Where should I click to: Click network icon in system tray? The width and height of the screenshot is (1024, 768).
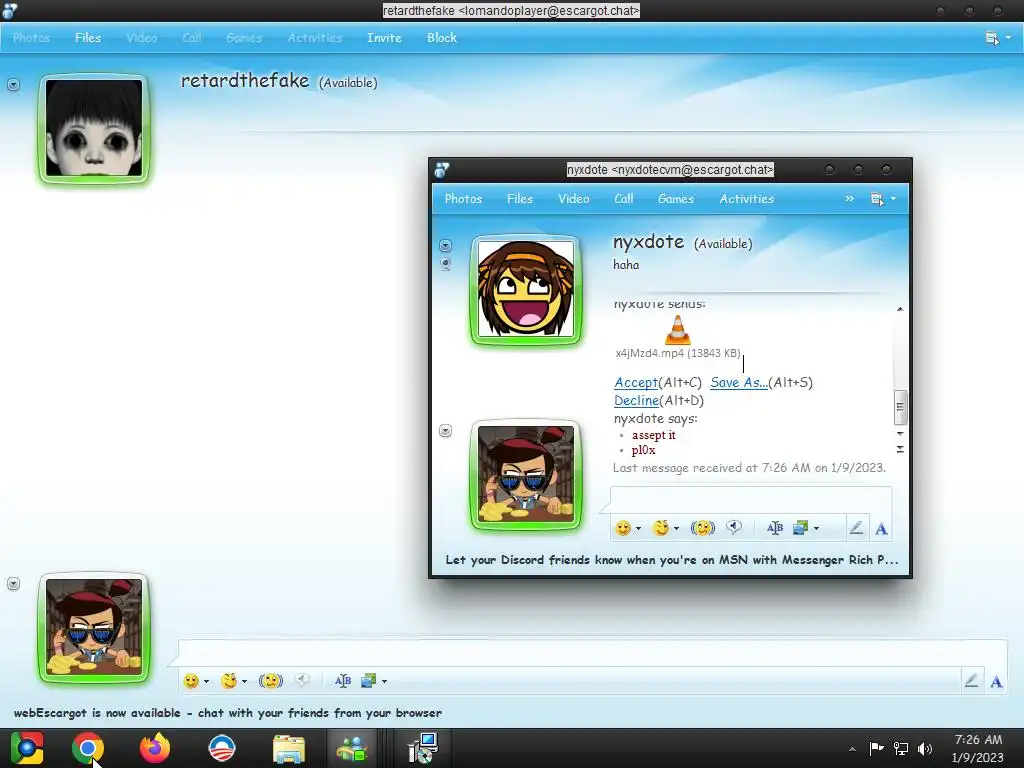(x=901, y=748)
